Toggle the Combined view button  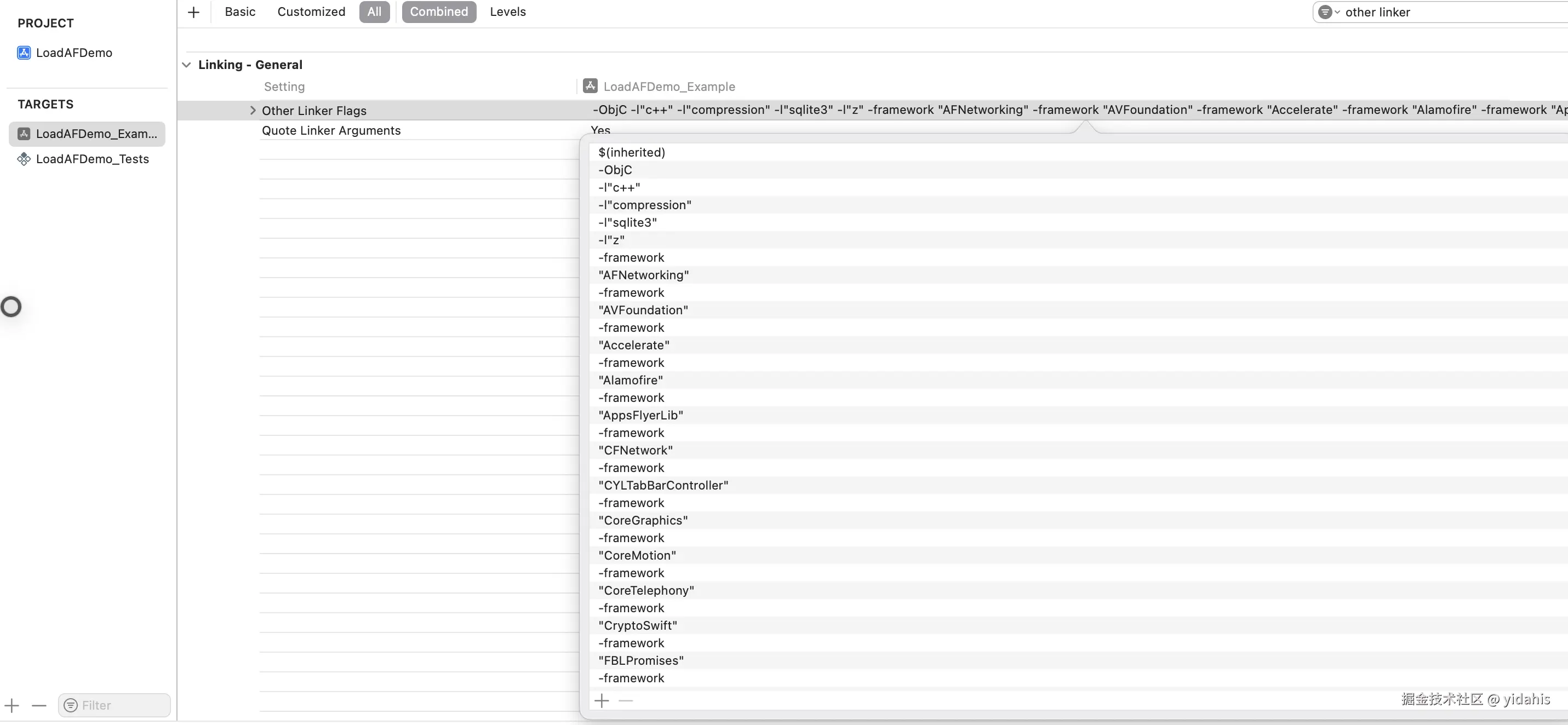438,12
